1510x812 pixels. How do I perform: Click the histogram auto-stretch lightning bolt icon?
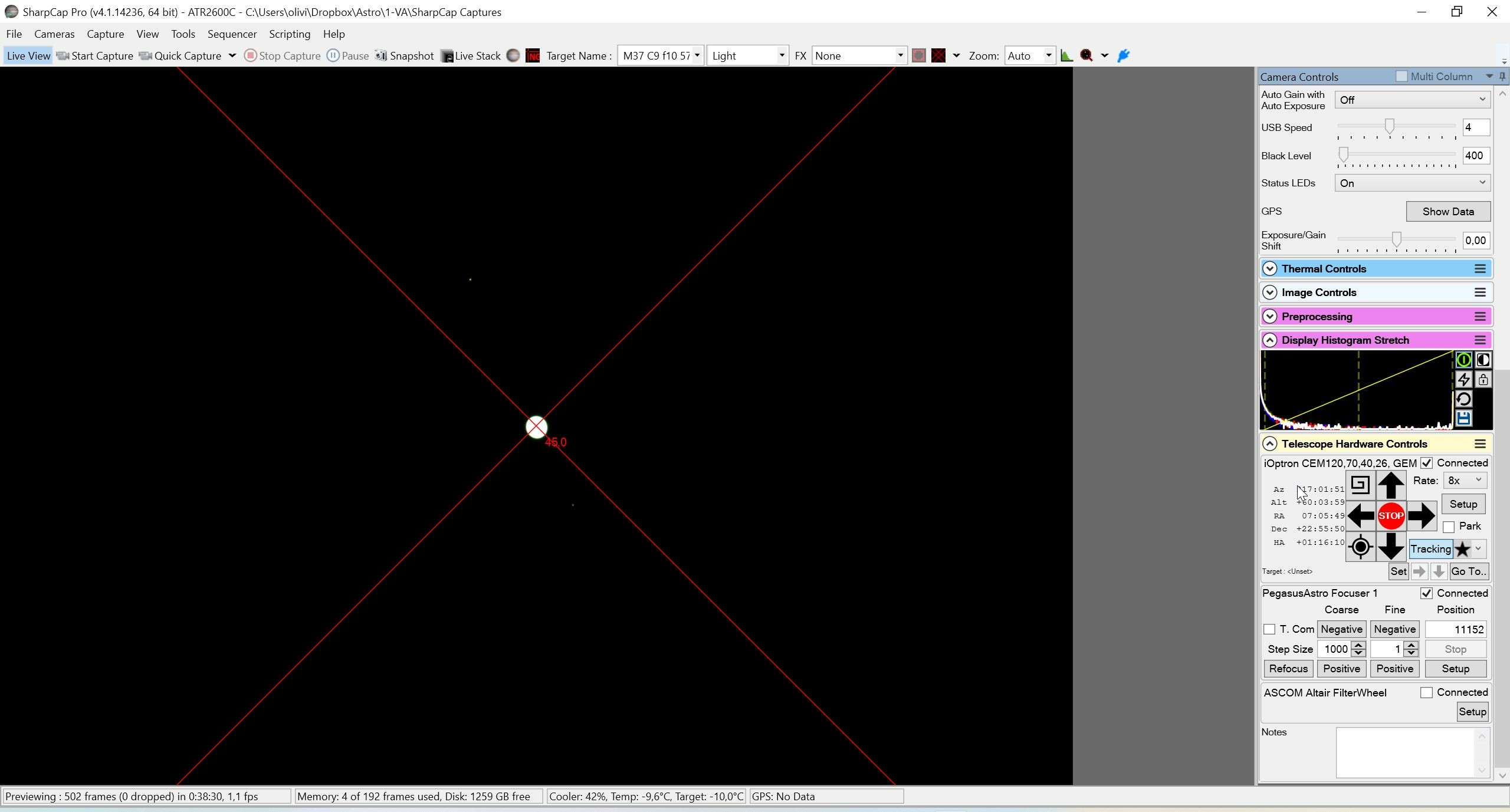[x=1463, y=380]
